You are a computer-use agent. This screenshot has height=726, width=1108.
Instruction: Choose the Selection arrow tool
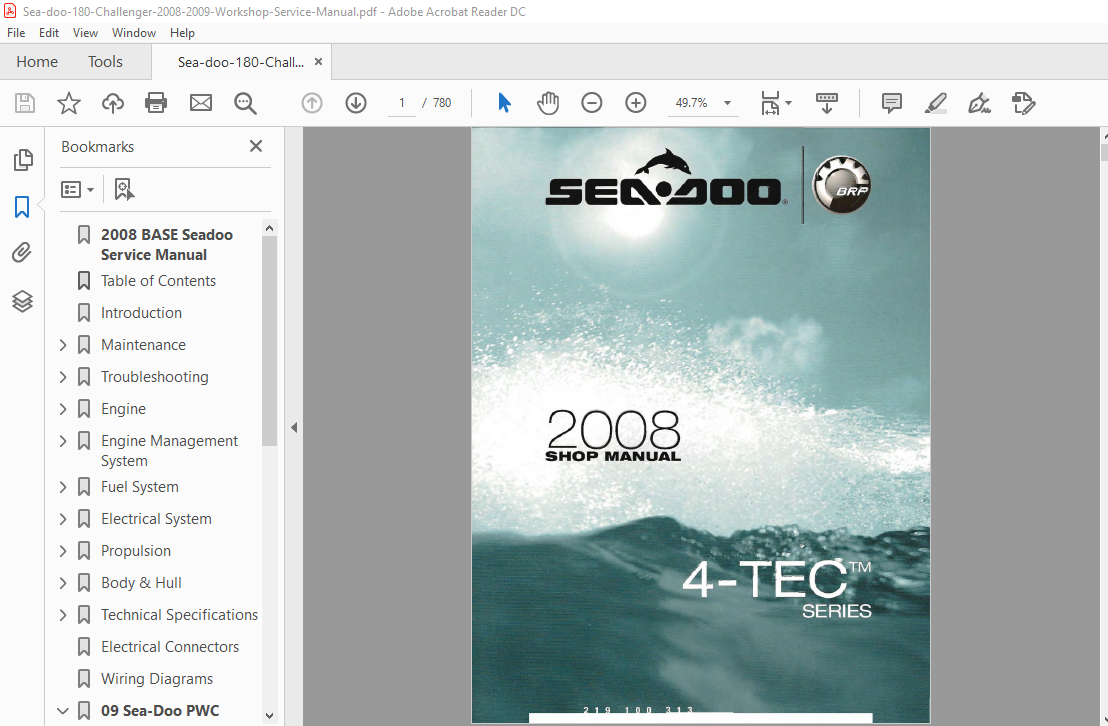click(504, 103)
